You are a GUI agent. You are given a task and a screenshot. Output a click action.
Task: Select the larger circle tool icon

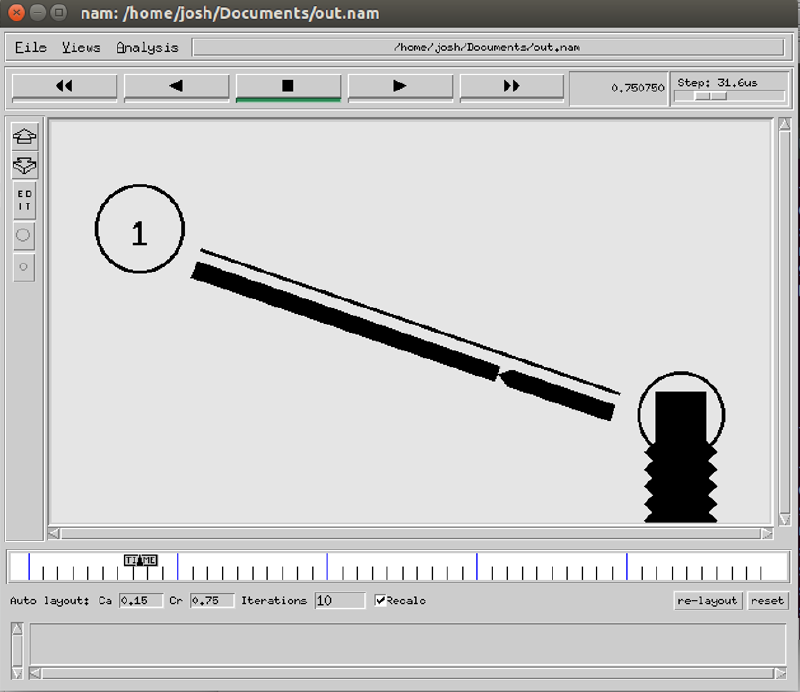pyautogui.click(x=24, y=236)
